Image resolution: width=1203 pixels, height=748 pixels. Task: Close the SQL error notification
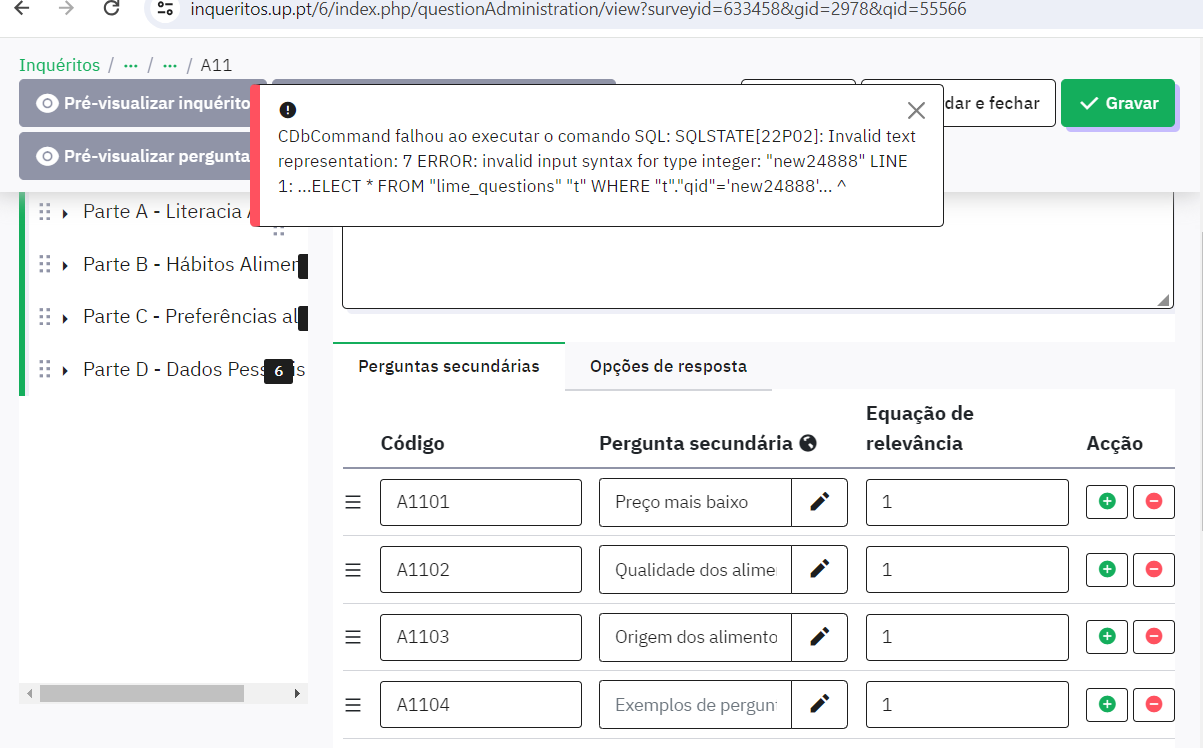(x=916, y=110)
